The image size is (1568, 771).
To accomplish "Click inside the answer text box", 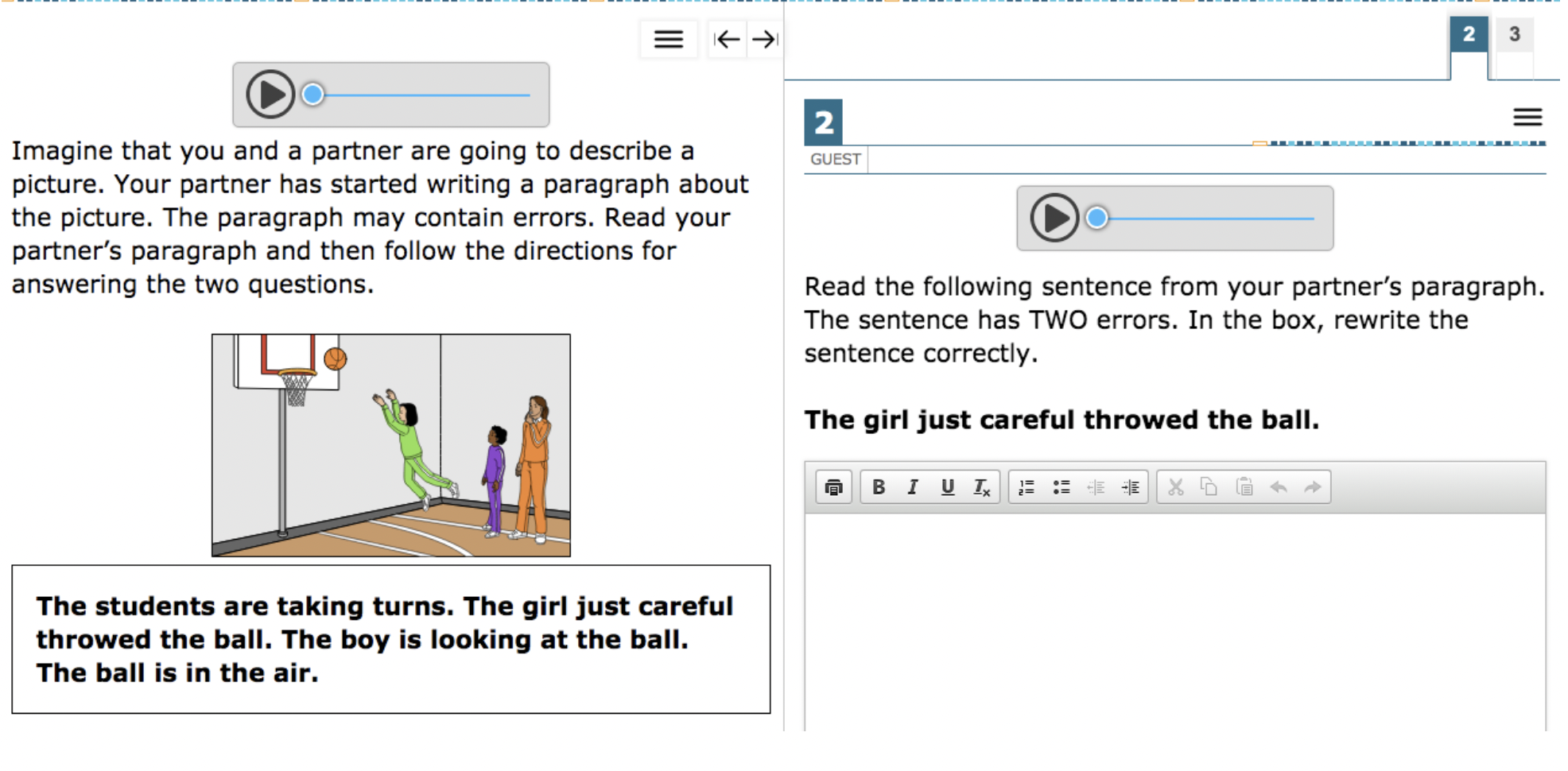I will point(1174,620).
